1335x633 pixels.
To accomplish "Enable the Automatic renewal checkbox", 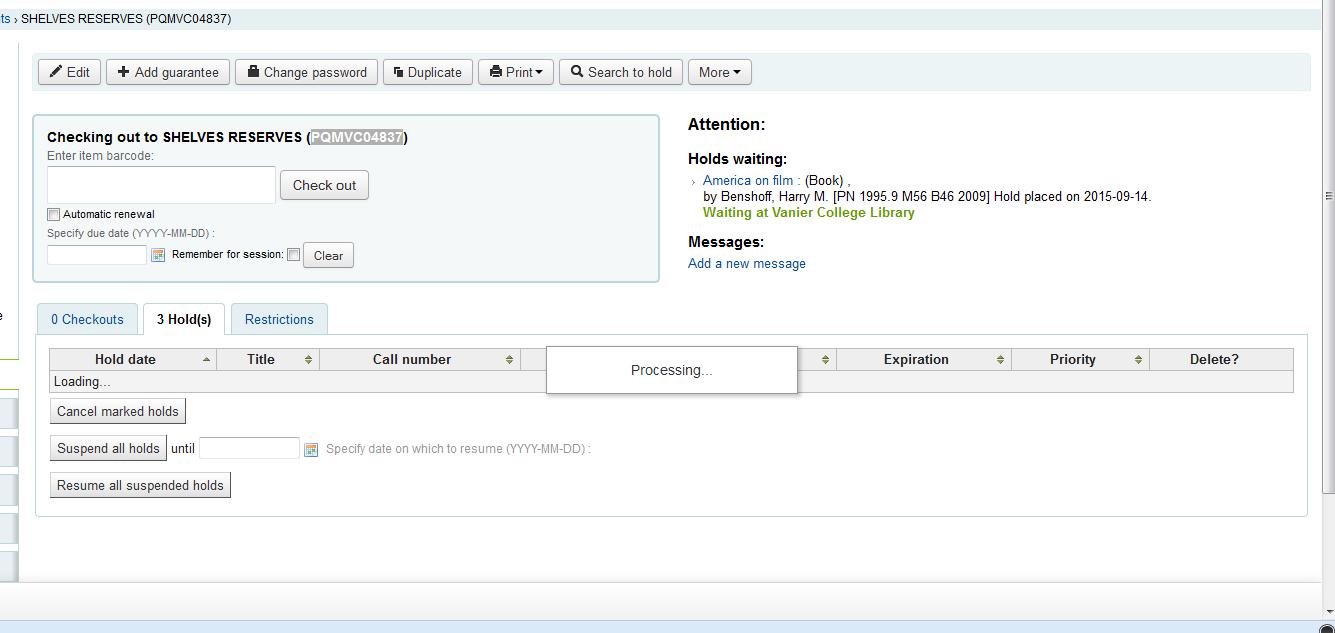I will point(54,214).
